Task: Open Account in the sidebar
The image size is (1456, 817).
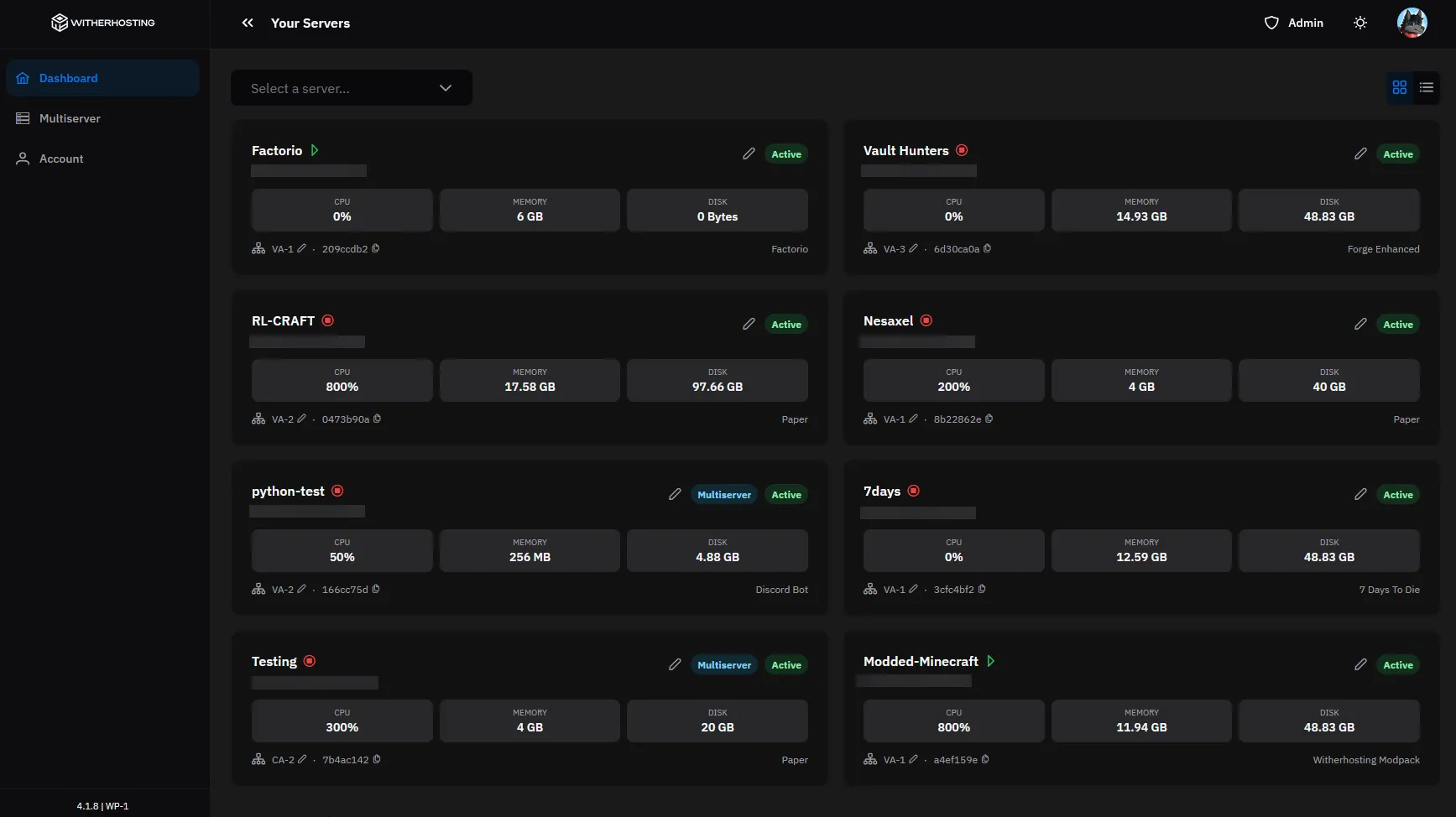Action: pos(102,159)
